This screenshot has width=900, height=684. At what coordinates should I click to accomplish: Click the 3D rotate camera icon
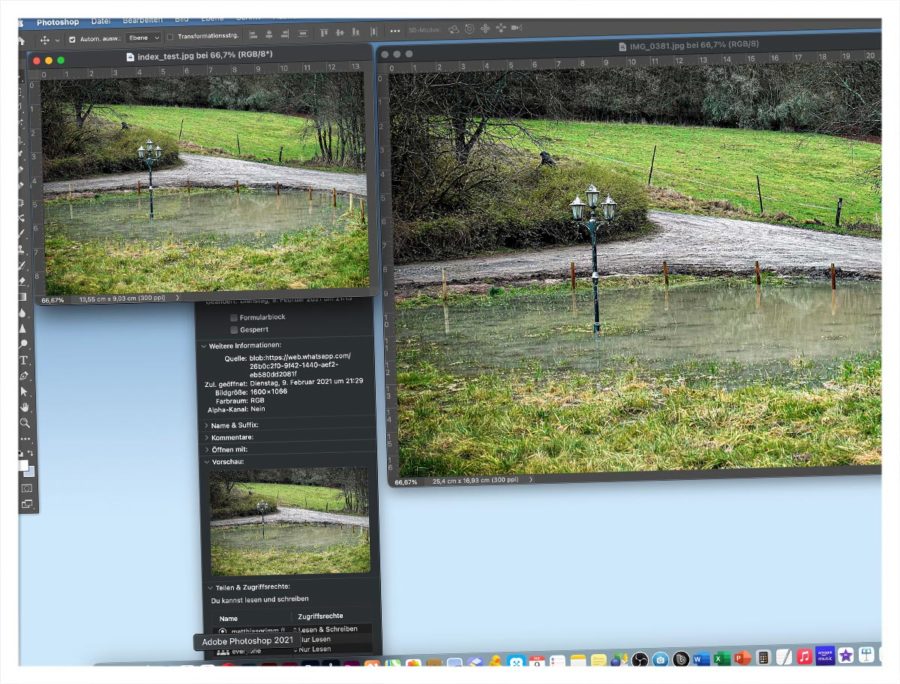[x=453, y=29]
